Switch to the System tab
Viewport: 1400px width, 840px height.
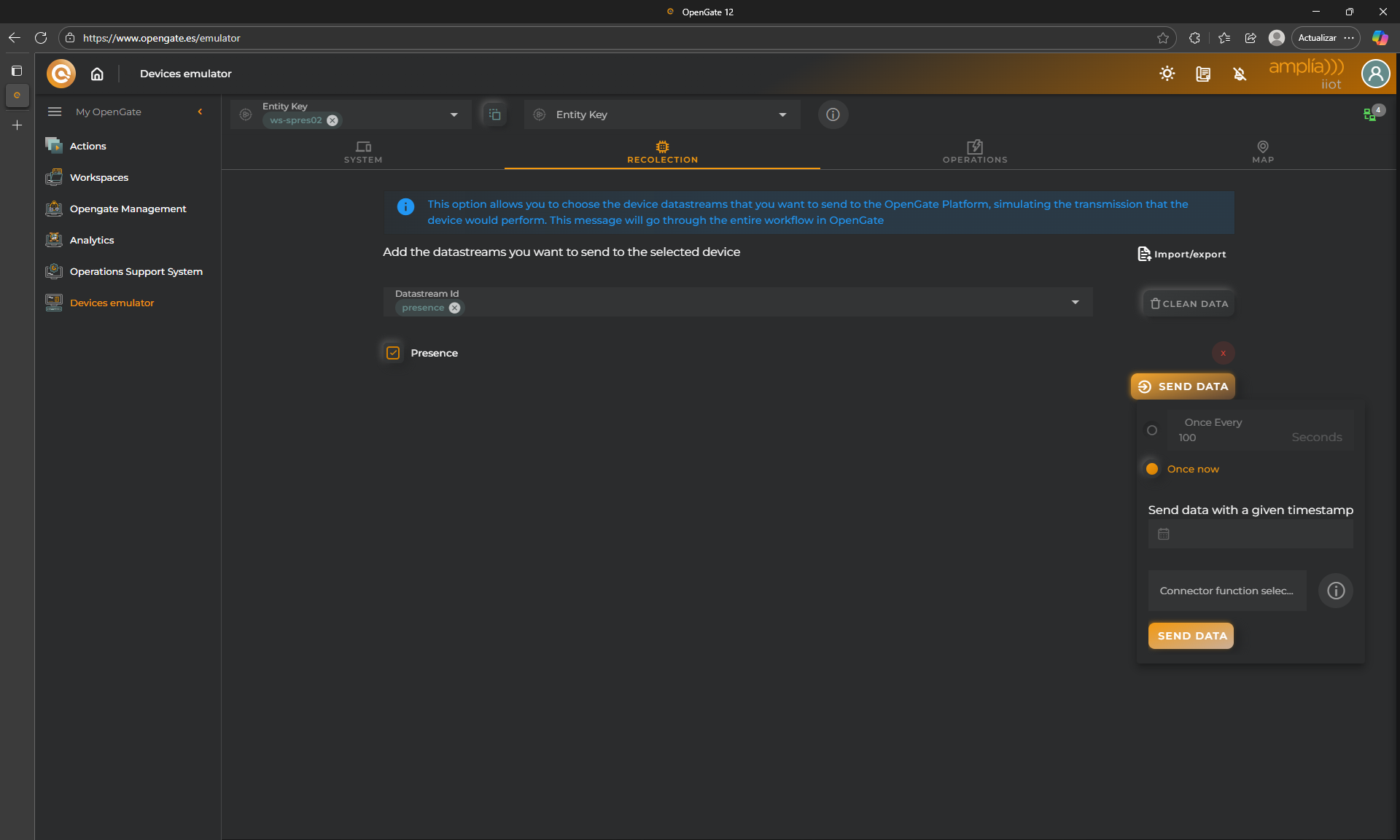363,152
